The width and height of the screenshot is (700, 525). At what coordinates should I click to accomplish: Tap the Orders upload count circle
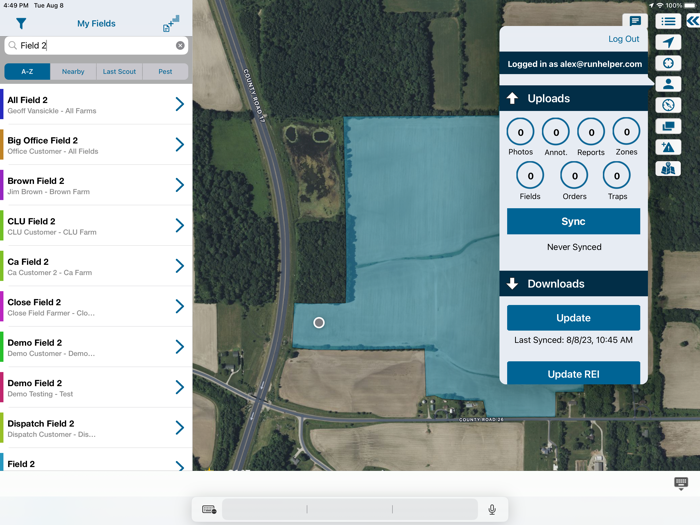(575, 176)
